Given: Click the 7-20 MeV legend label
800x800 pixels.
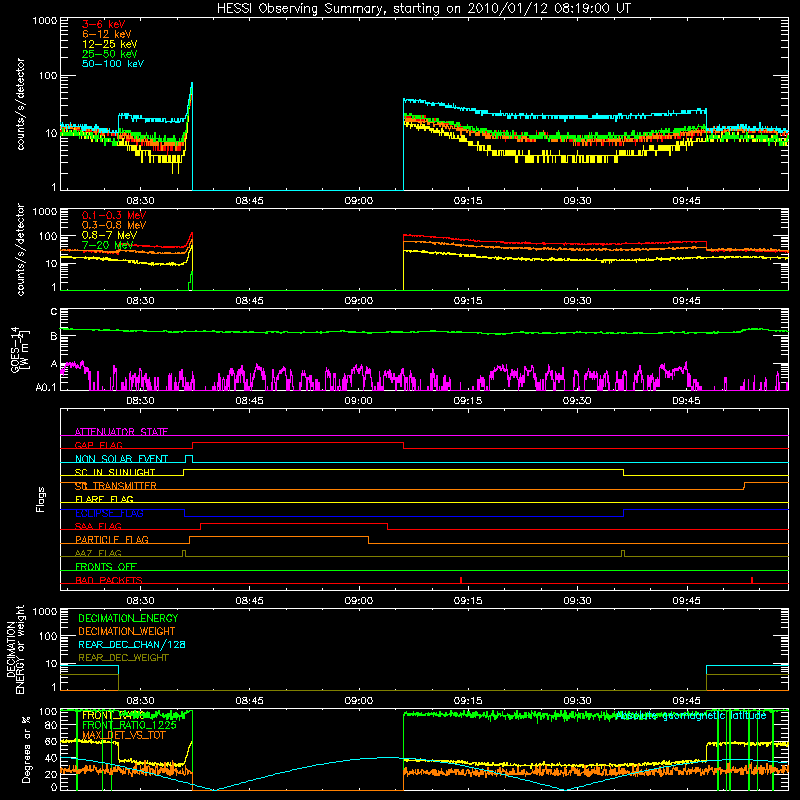Looking at the screenshot, I should pyautogui.click(x=108, y=245).
